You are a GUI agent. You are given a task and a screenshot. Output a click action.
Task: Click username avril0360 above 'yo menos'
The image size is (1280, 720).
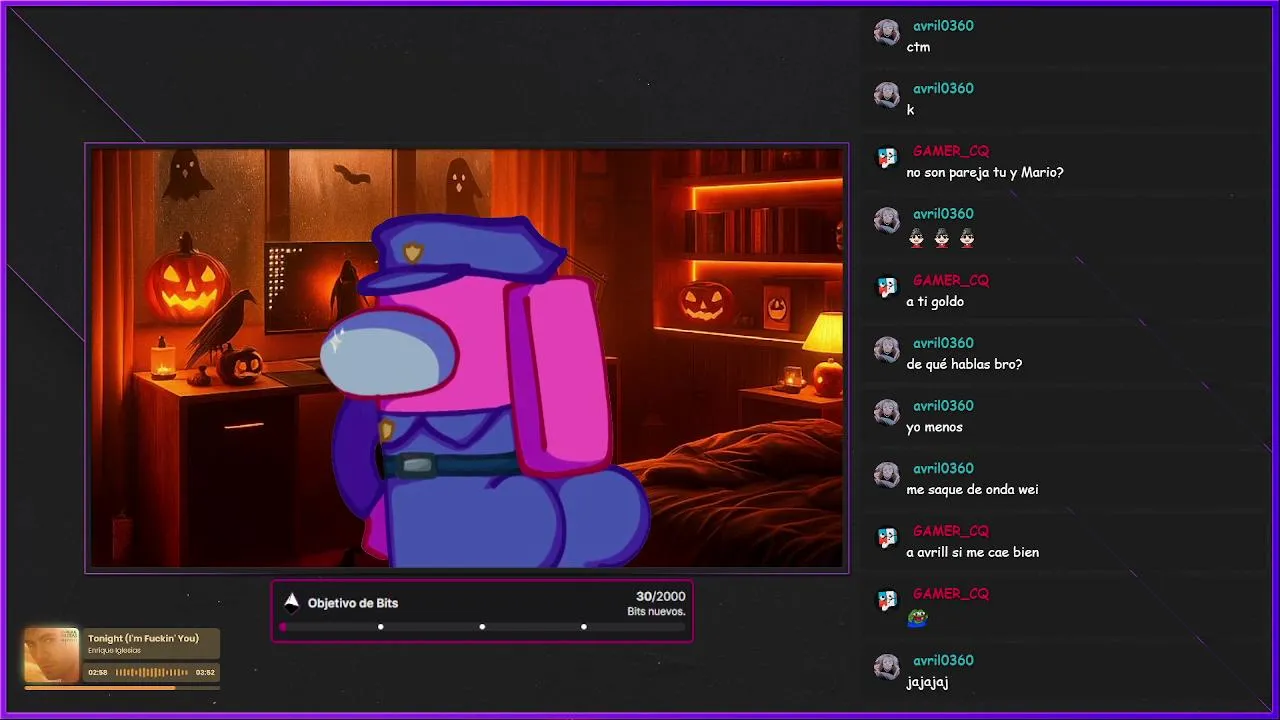[943, 406]
